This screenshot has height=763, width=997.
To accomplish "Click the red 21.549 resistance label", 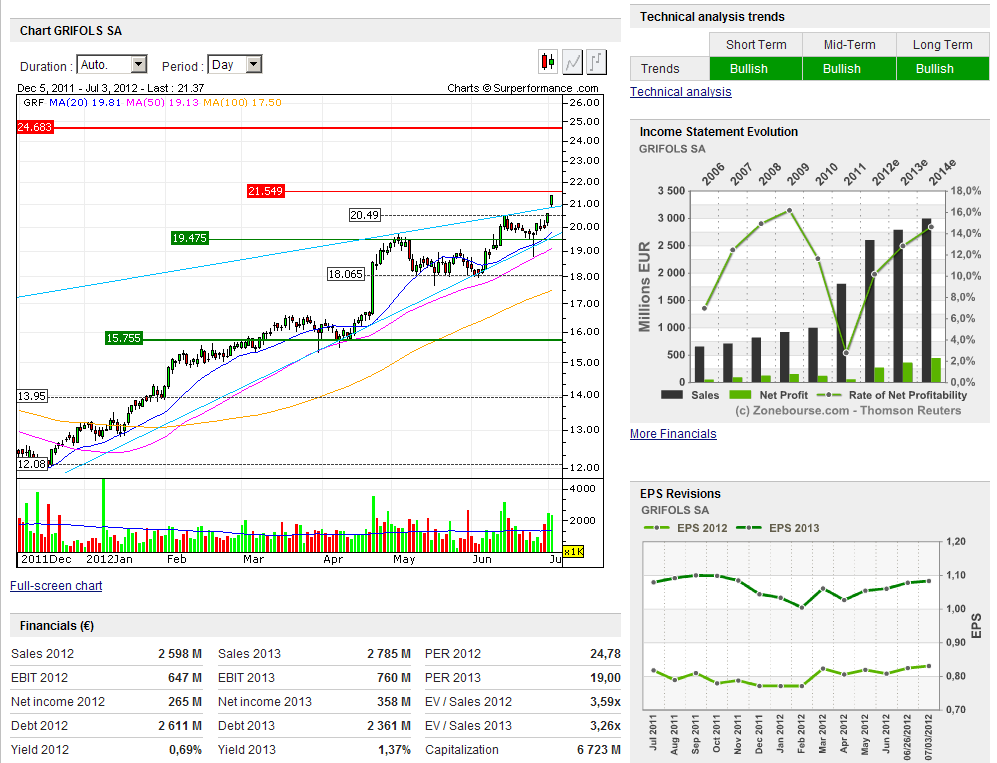I will pos(266,191).
